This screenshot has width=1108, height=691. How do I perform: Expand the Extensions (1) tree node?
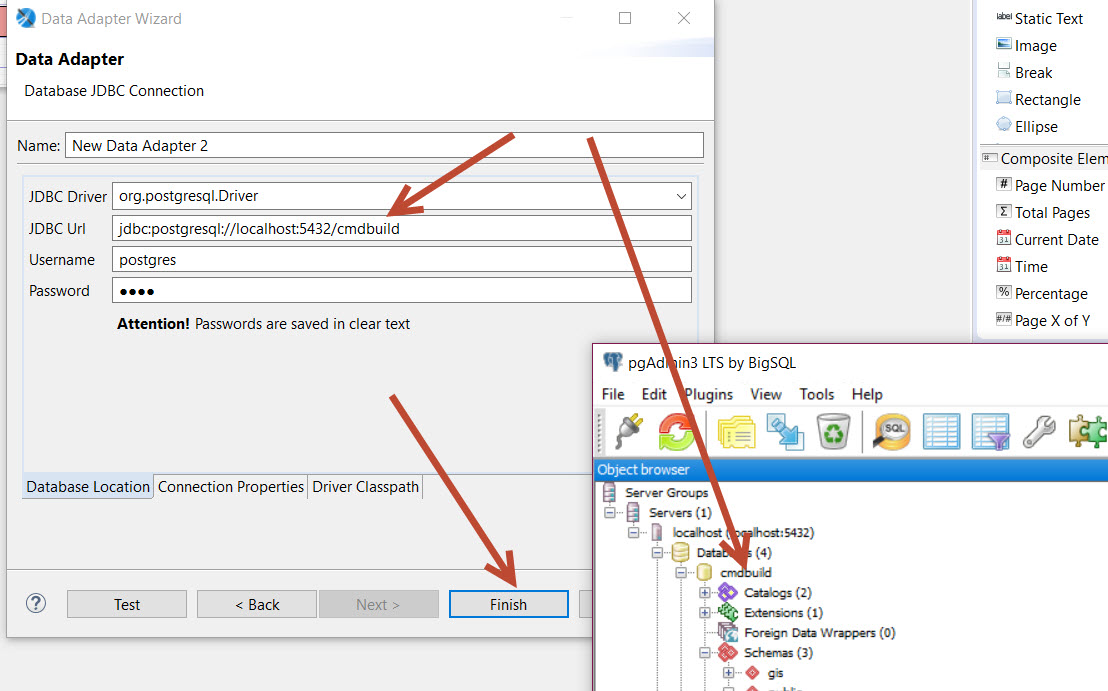pos(705,613)
